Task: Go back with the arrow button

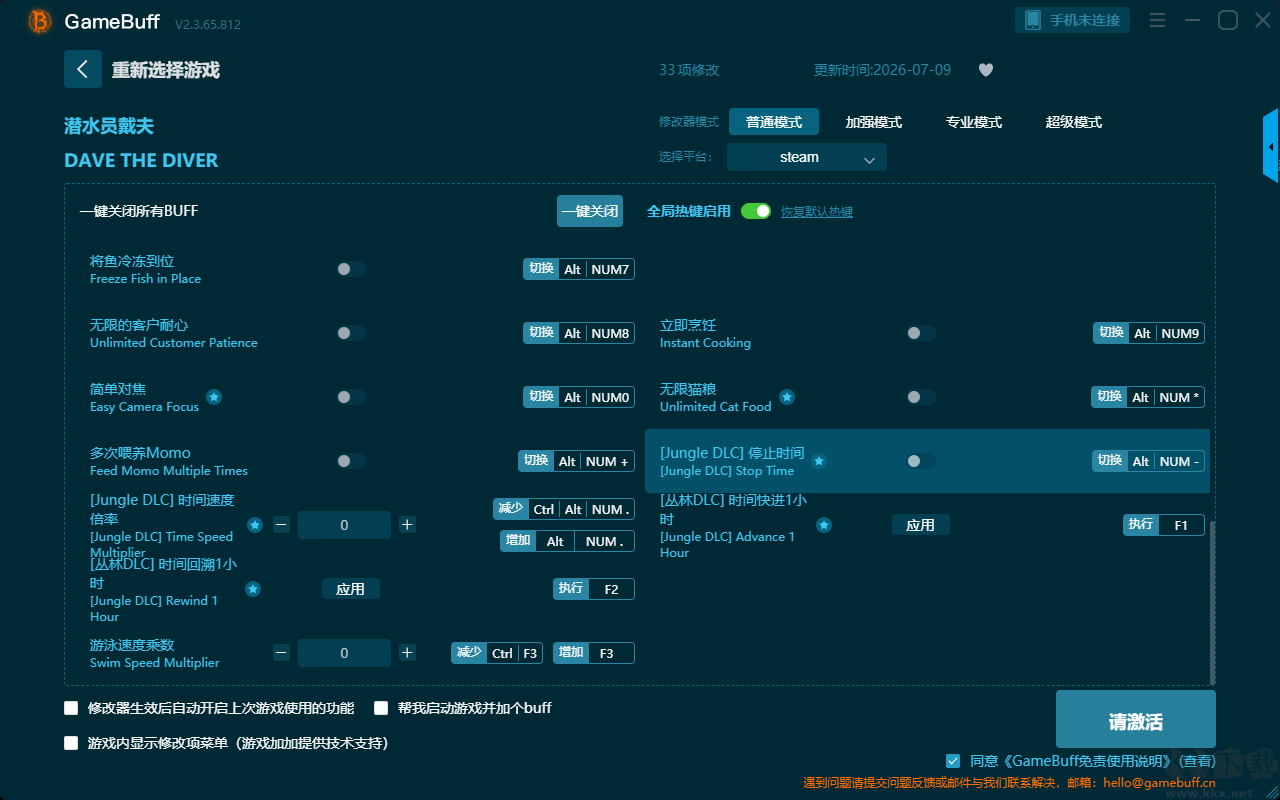Action: [x=83, y=69]
